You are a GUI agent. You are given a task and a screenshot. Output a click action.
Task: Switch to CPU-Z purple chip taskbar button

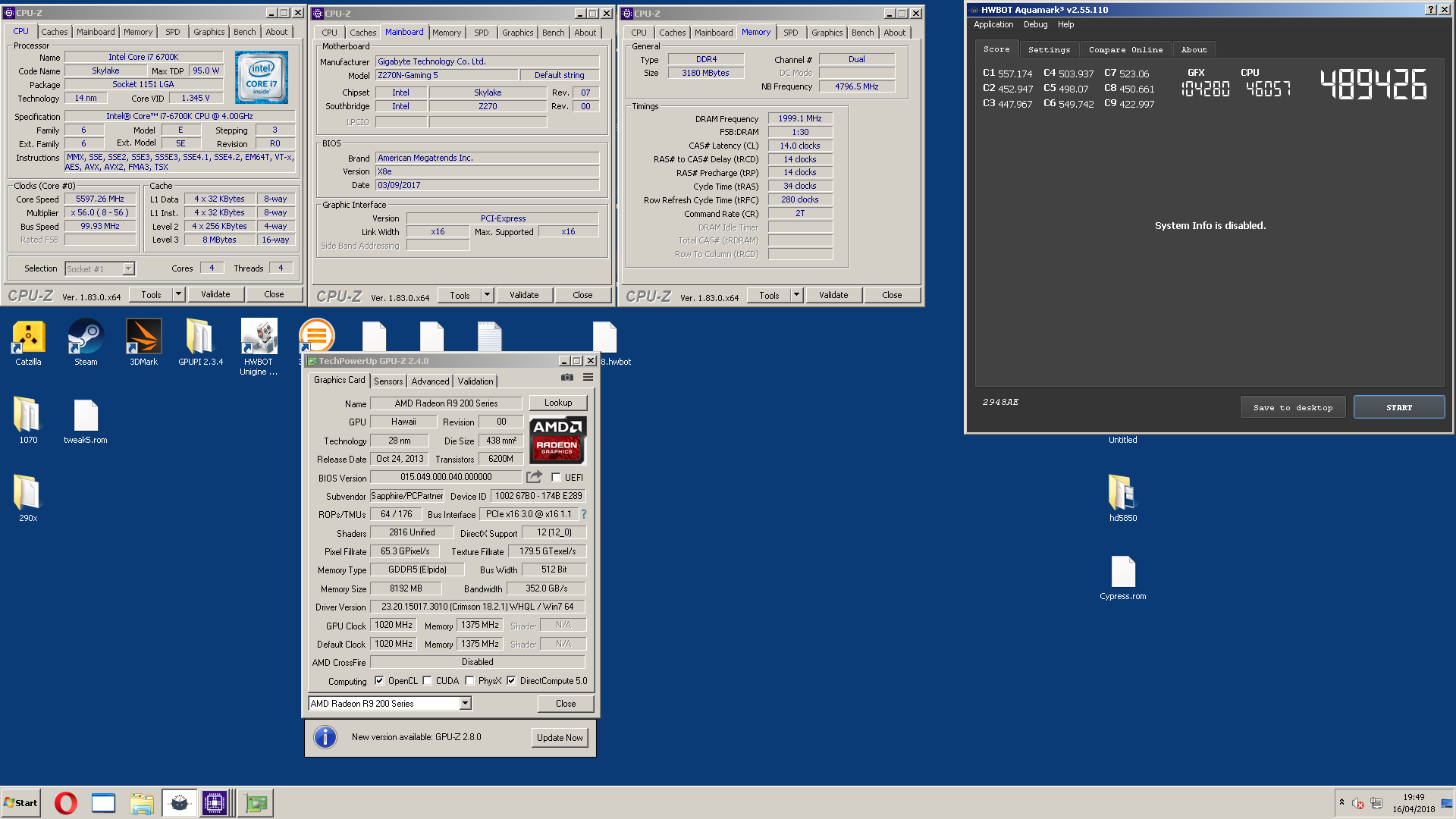coord(215,803)
